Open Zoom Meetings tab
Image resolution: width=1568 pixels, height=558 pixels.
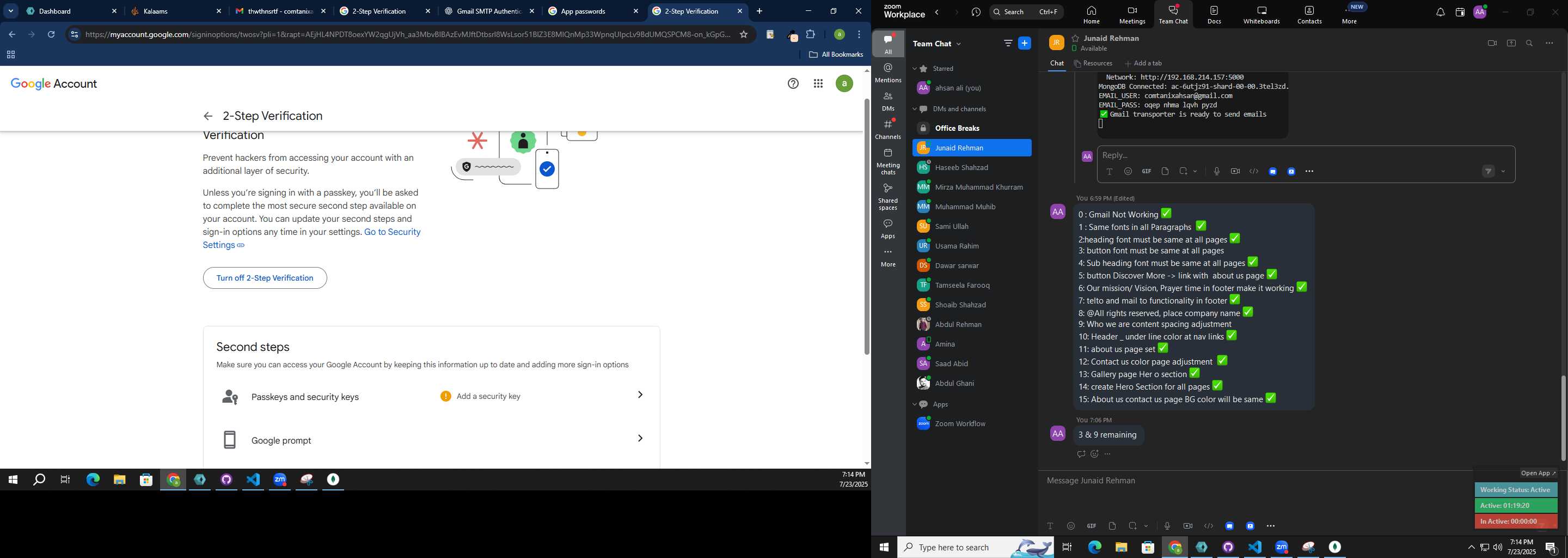click(x=1132, y=15)
